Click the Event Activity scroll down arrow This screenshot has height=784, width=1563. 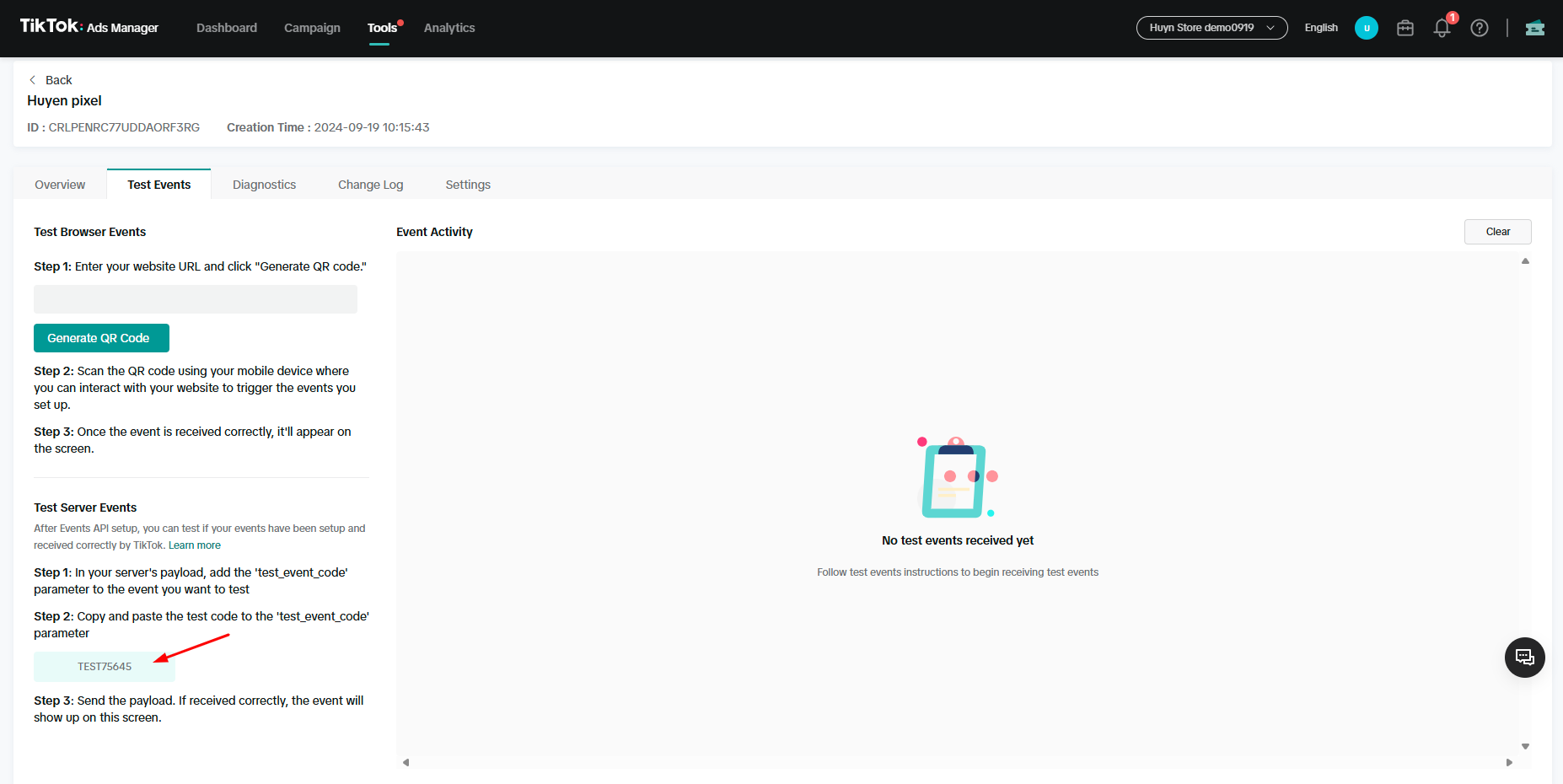click(x=1525, y=746)
